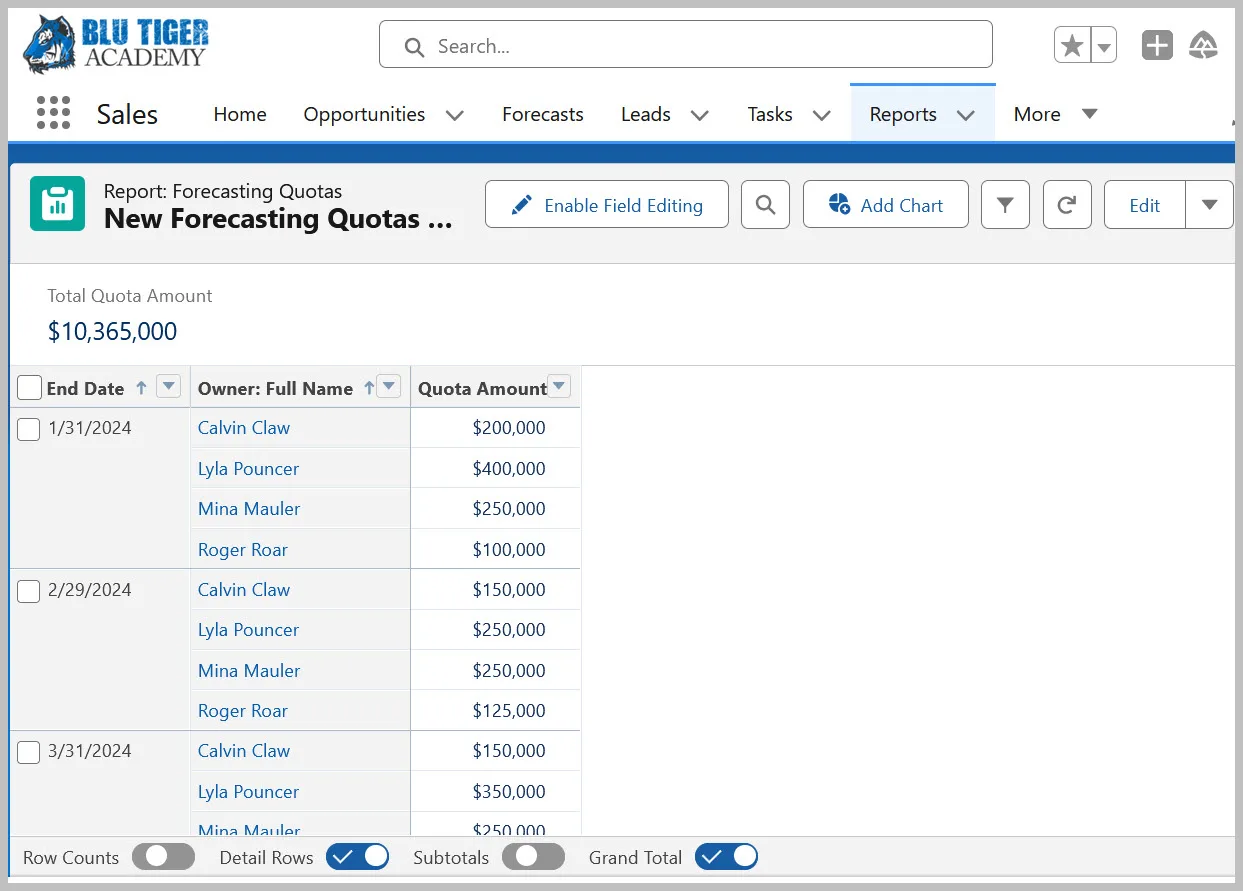1243x891 pixels.
Task: Click the search report table magnifier icon
Action: 765,205
